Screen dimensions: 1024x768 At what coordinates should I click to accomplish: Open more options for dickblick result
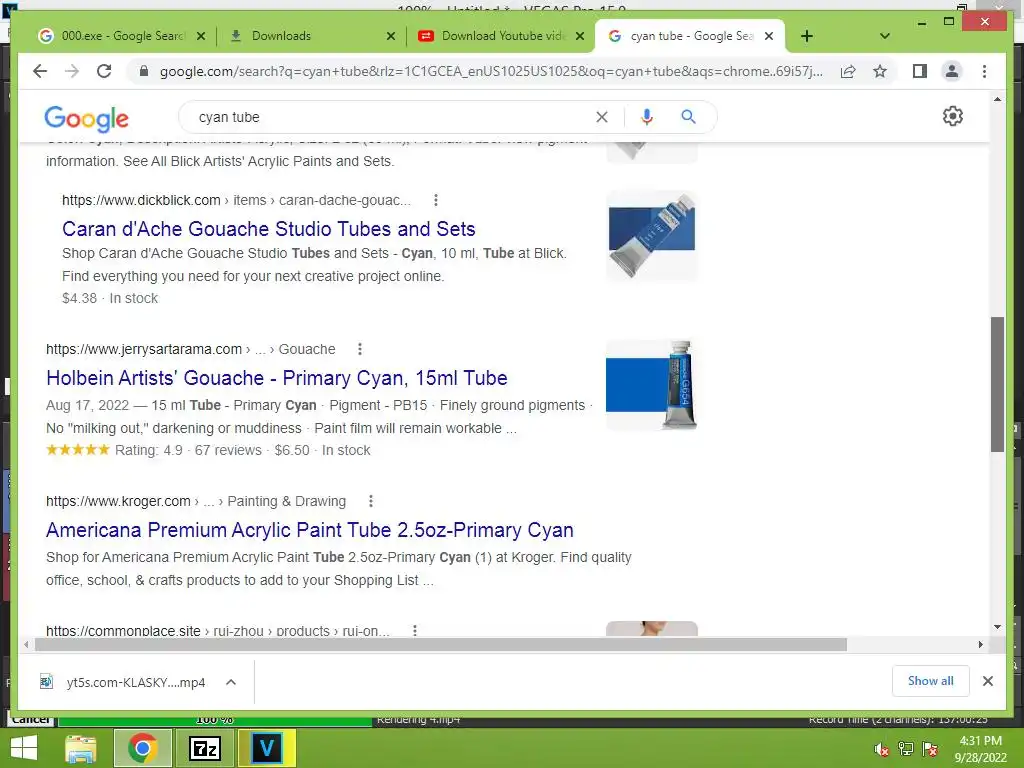click(436, 200)
